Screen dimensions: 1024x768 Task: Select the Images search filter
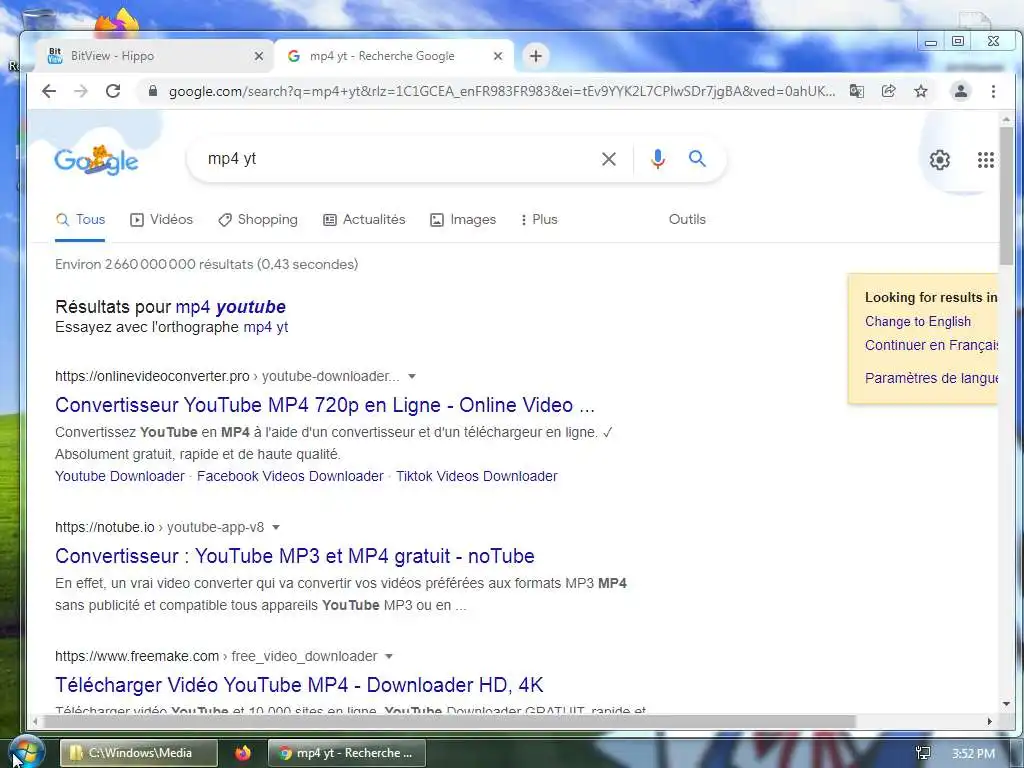pos(463,219)
